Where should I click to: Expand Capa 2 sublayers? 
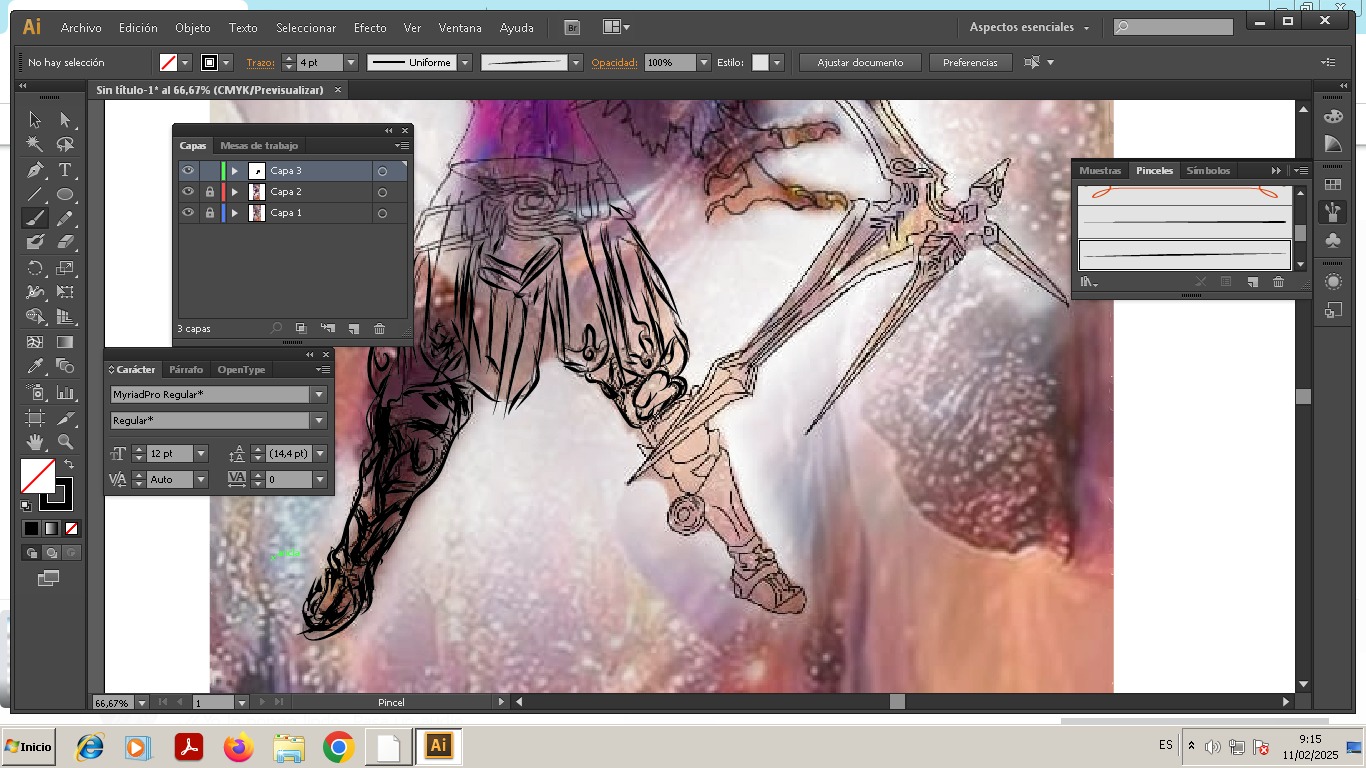(x=235, y=192)
